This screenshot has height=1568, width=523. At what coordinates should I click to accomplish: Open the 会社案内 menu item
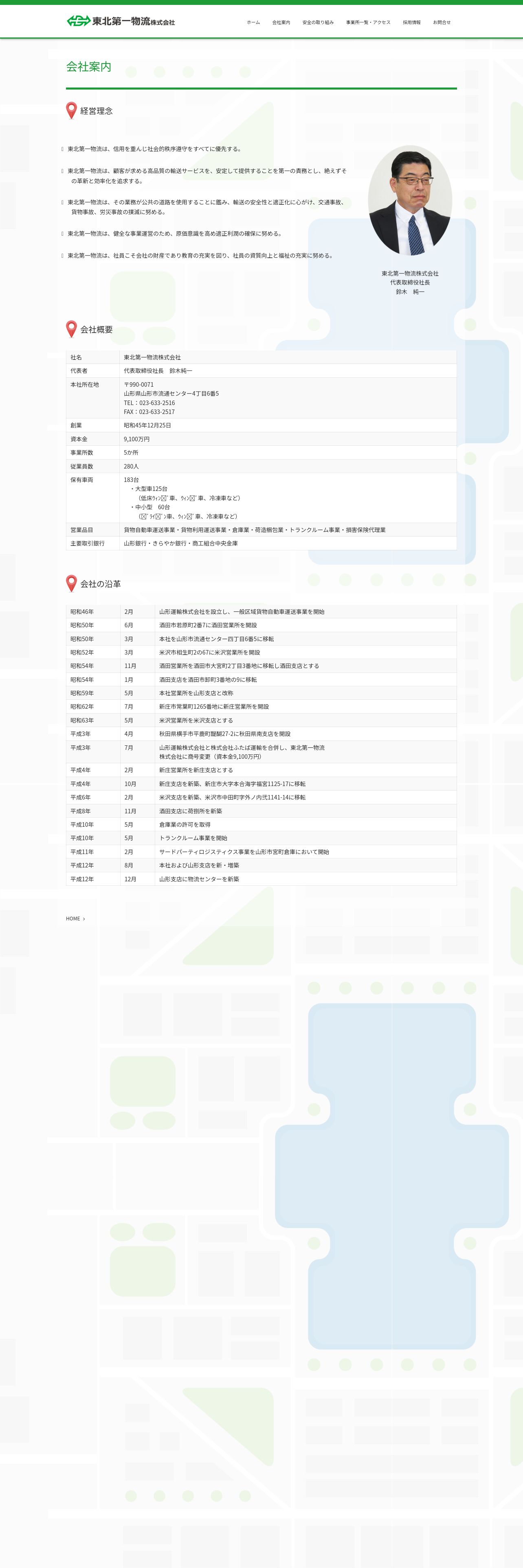click(x=281, y=22)
